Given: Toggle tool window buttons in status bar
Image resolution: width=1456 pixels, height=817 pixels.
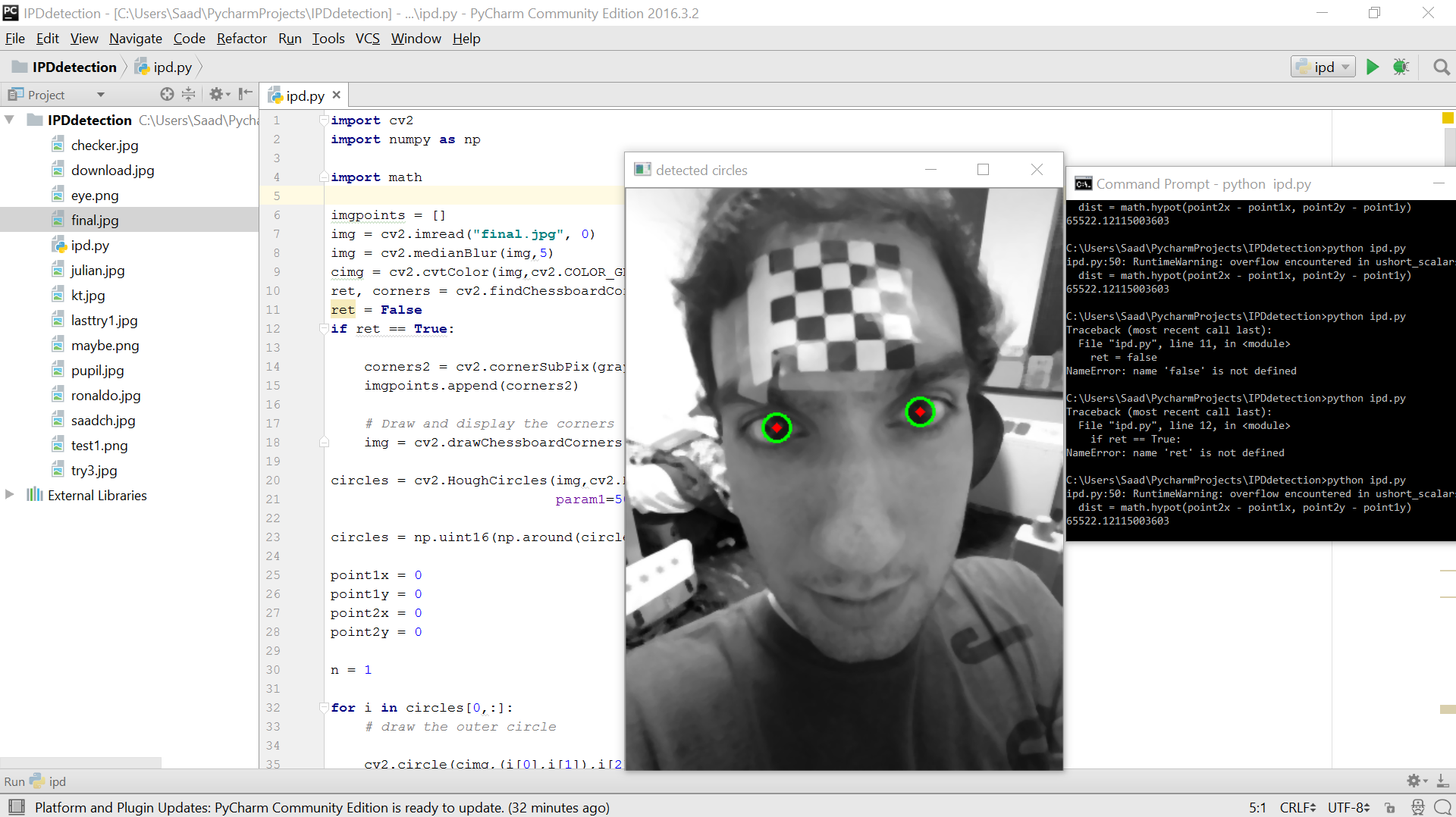Looking at the screenshot, I should click(x=16, y=807).
